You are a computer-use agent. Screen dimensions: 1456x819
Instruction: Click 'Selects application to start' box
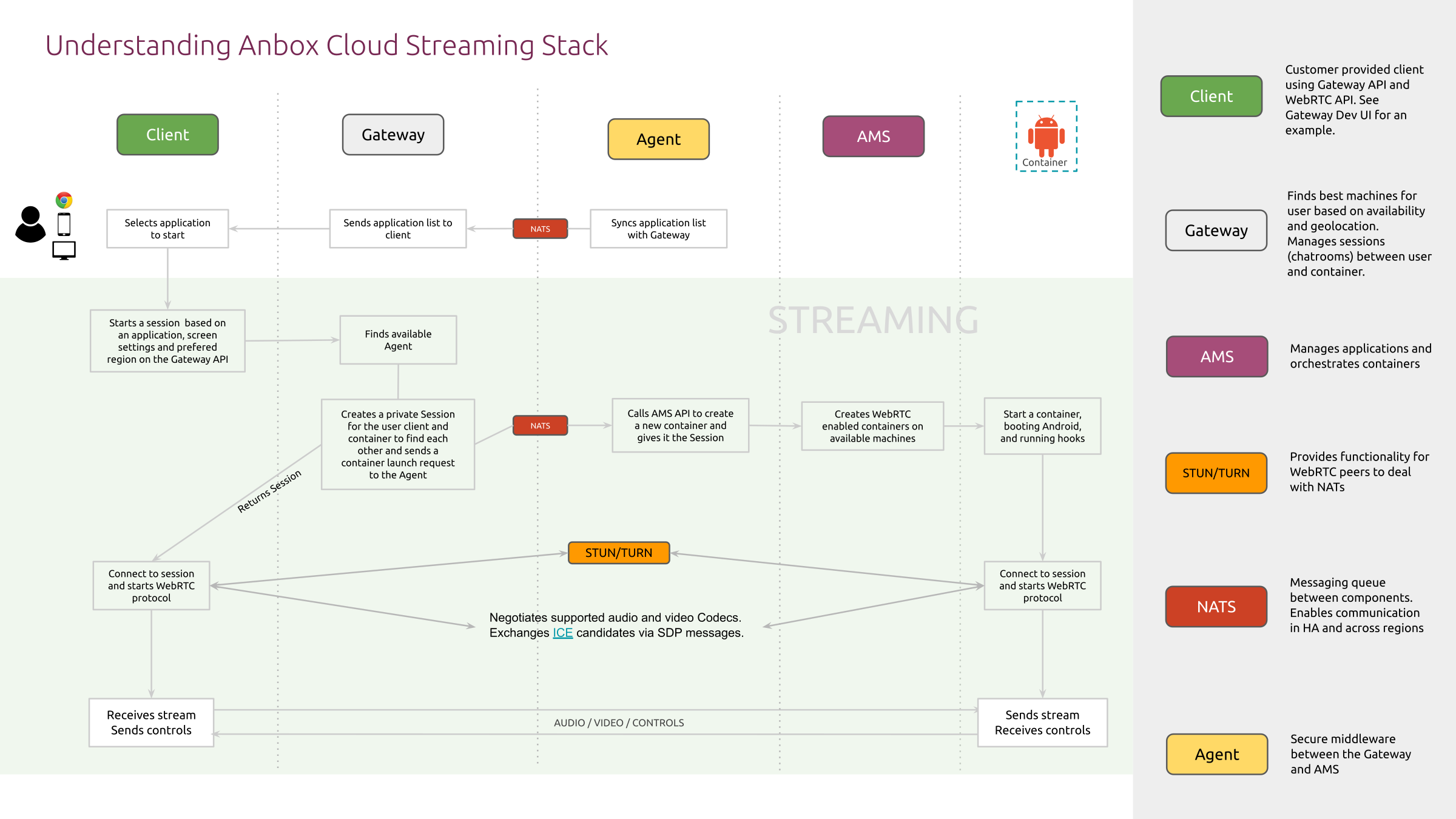[x=167, y=229]
